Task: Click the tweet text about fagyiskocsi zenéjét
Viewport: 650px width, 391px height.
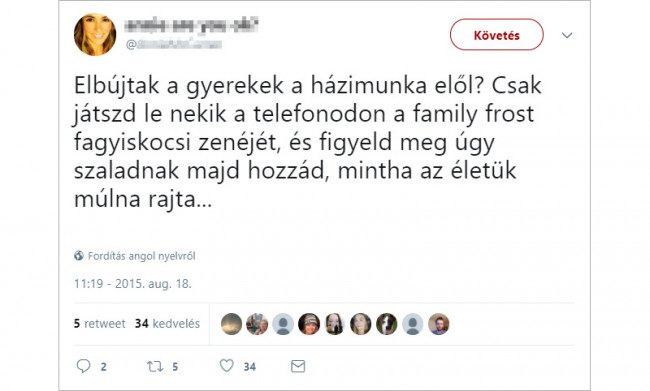Action: 308,142
